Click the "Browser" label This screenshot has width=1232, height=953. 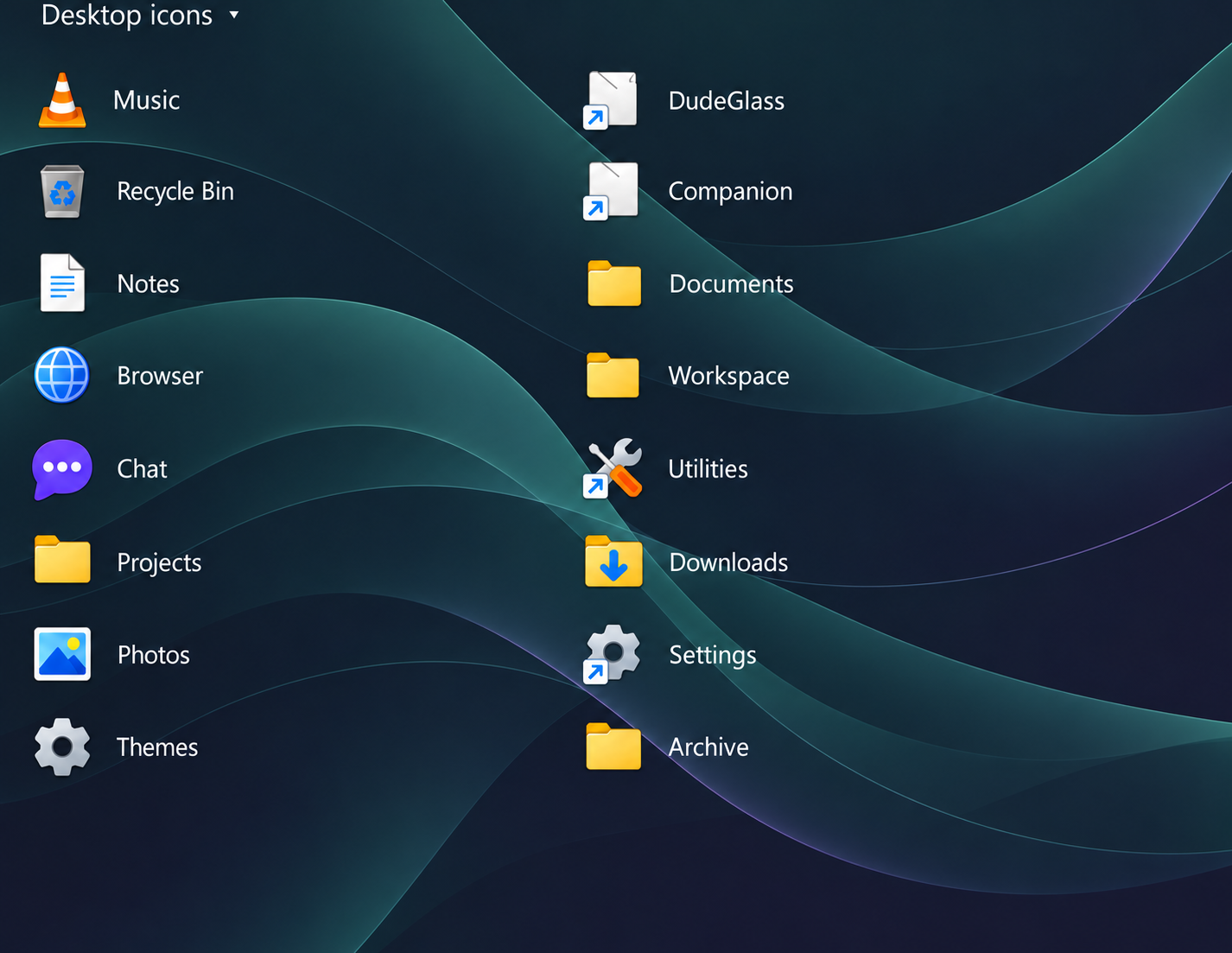point(160,376)
